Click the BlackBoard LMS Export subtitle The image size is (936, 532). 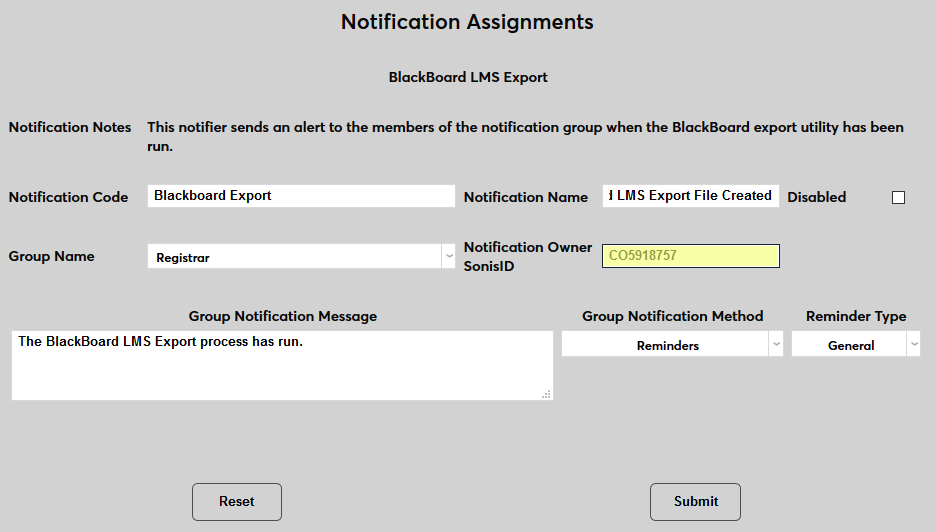pos(468,78)
